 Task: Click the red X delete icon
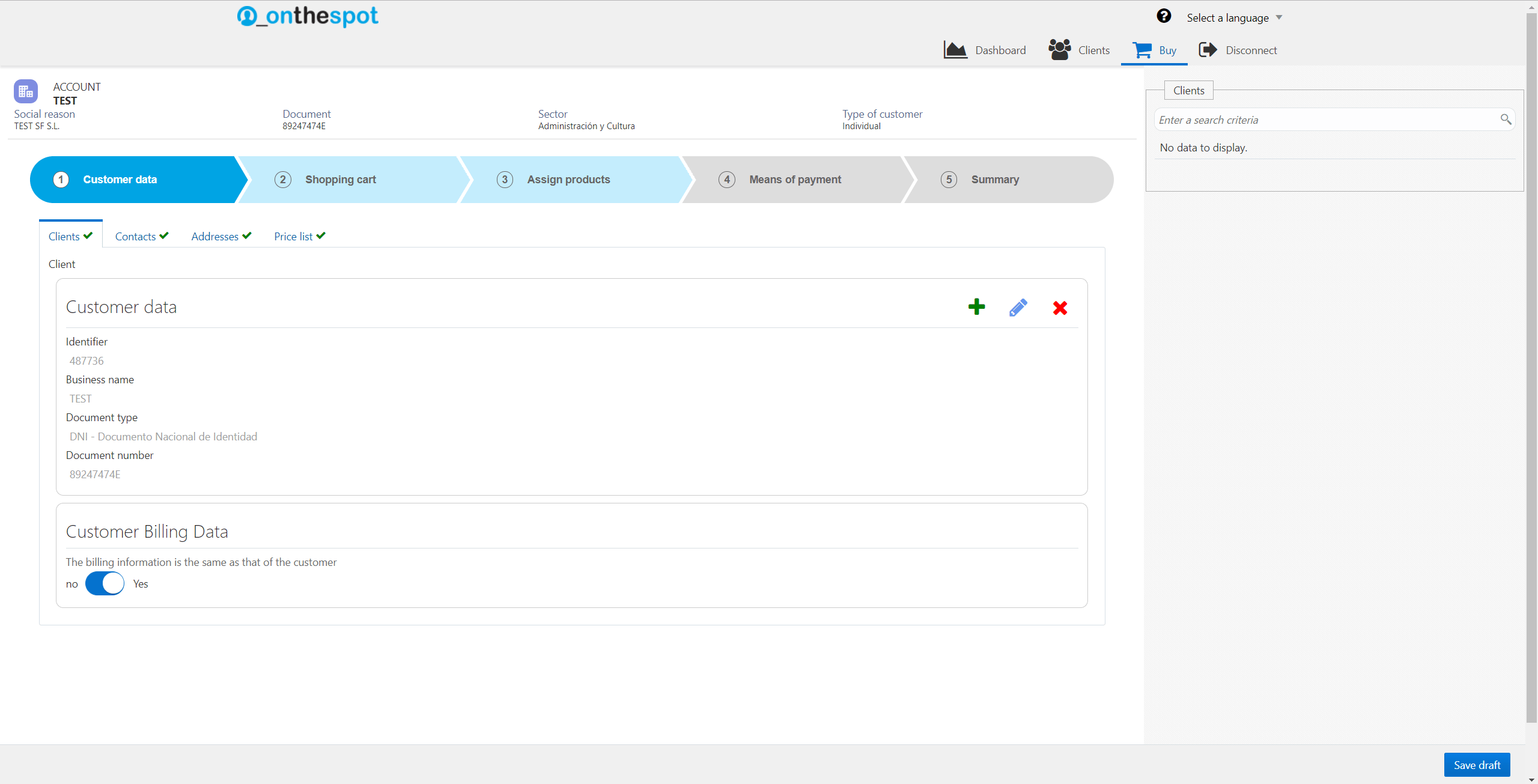(x=1060, y=308)
